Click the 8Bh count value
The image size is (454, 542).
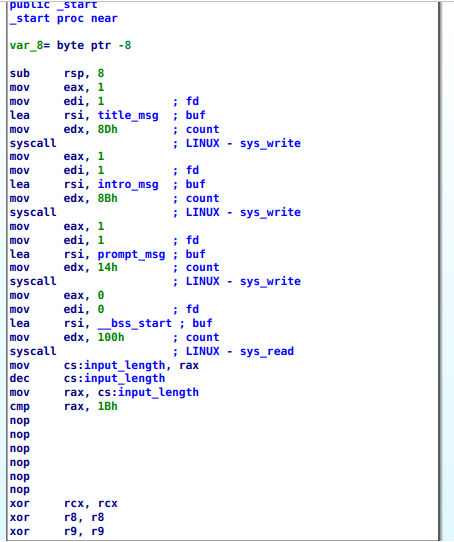click(x=108, y=198)
